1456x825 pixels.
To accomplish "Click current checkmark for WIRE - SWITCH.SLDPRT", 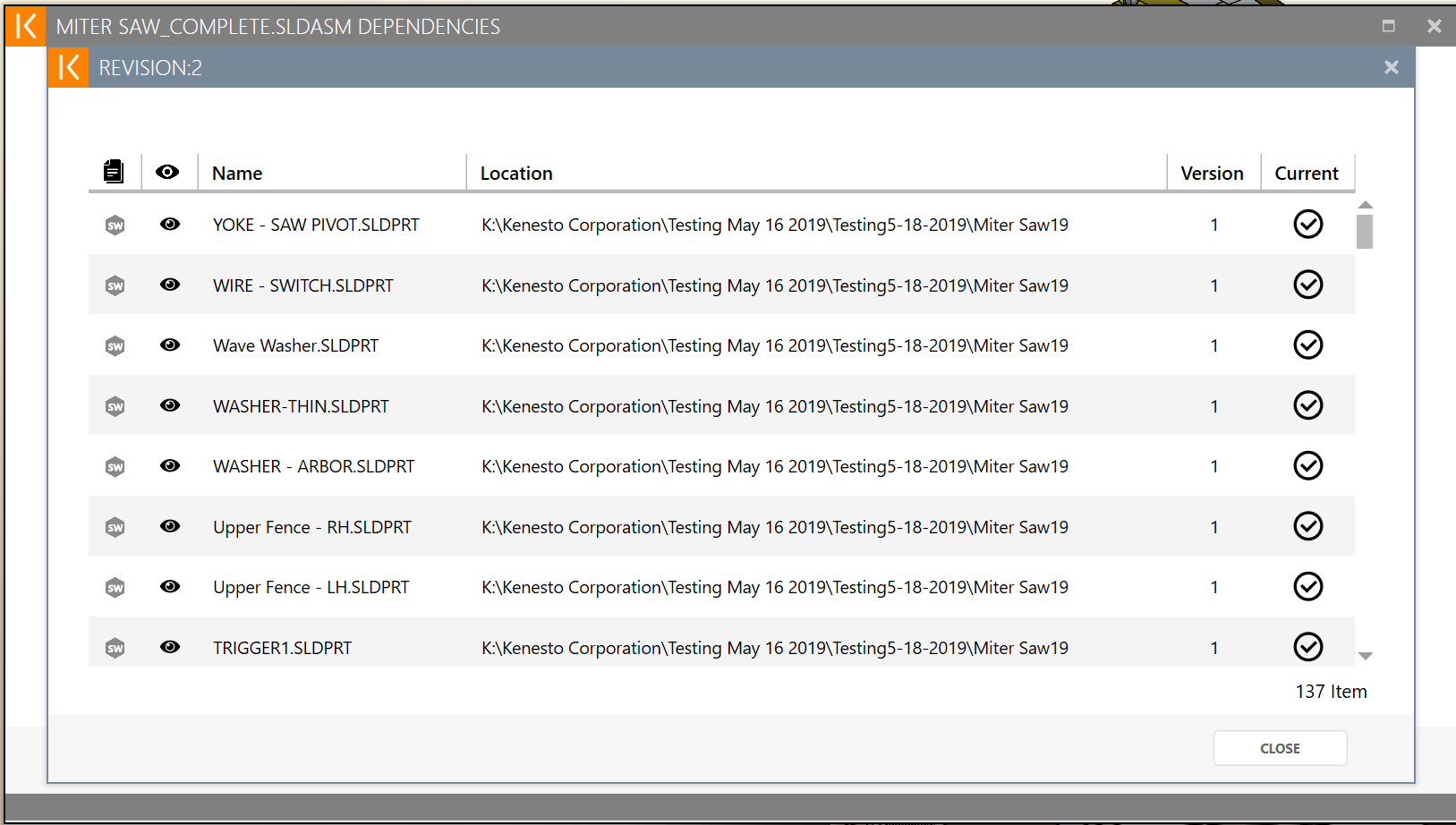I will coord(1308,285).
